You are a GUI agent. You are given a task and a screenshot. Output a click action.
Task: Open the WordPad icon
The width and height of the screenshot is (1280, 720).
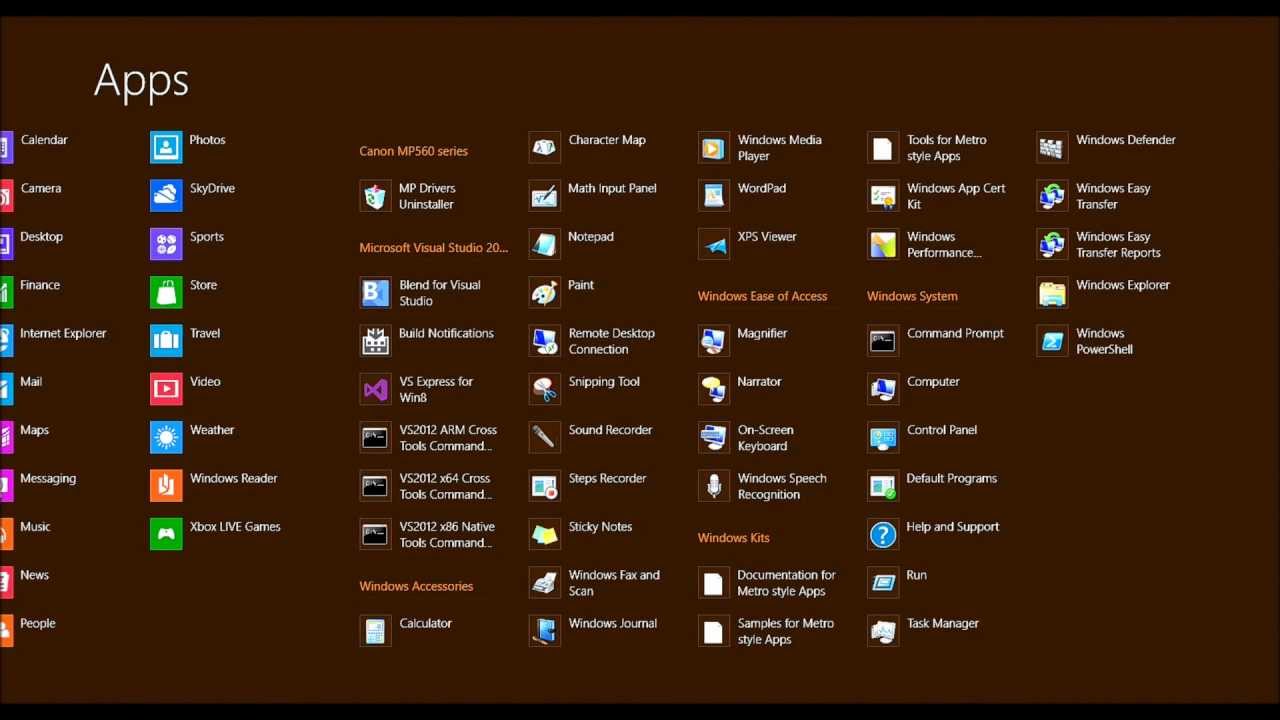tap(714, 196)
